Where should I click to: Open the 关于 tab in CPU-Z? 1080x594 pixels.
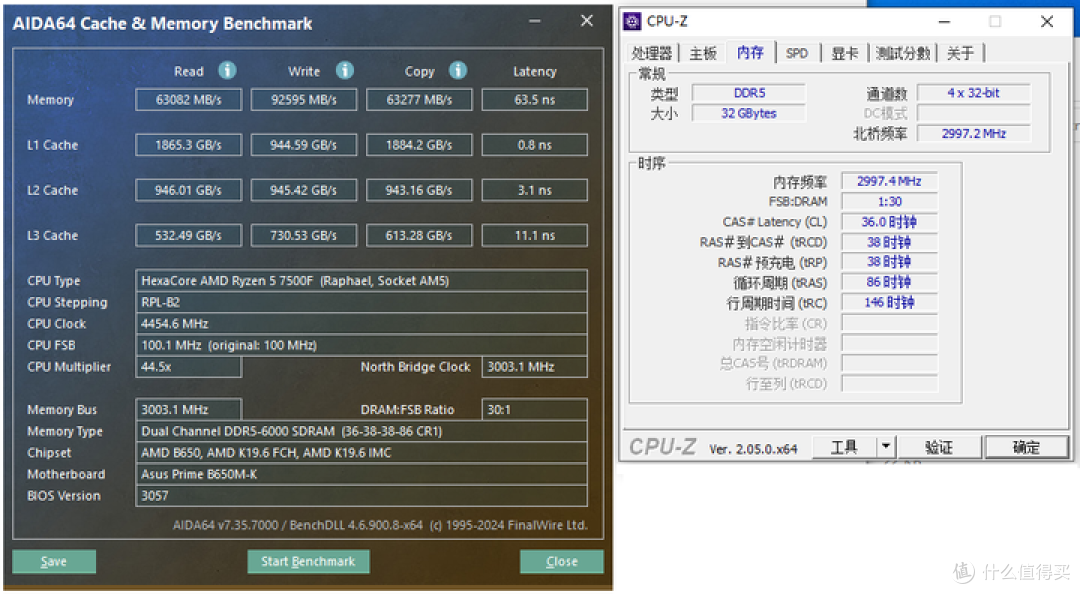click(960, 53)
